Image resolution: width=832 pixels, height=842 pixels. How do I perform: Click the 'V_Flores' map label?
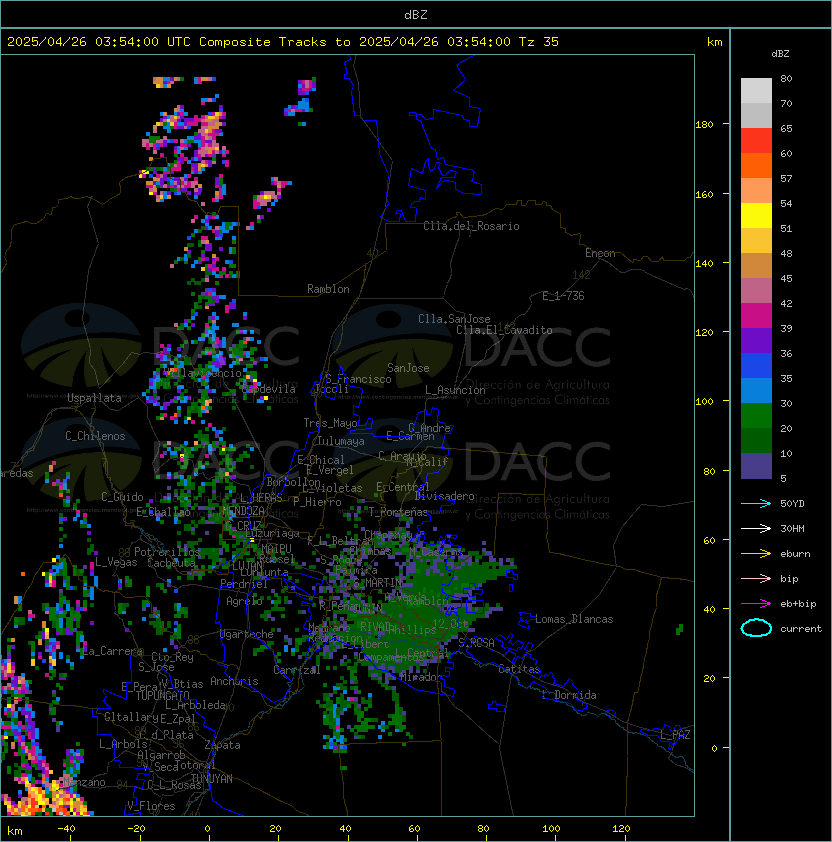click(x=151, y=807)
